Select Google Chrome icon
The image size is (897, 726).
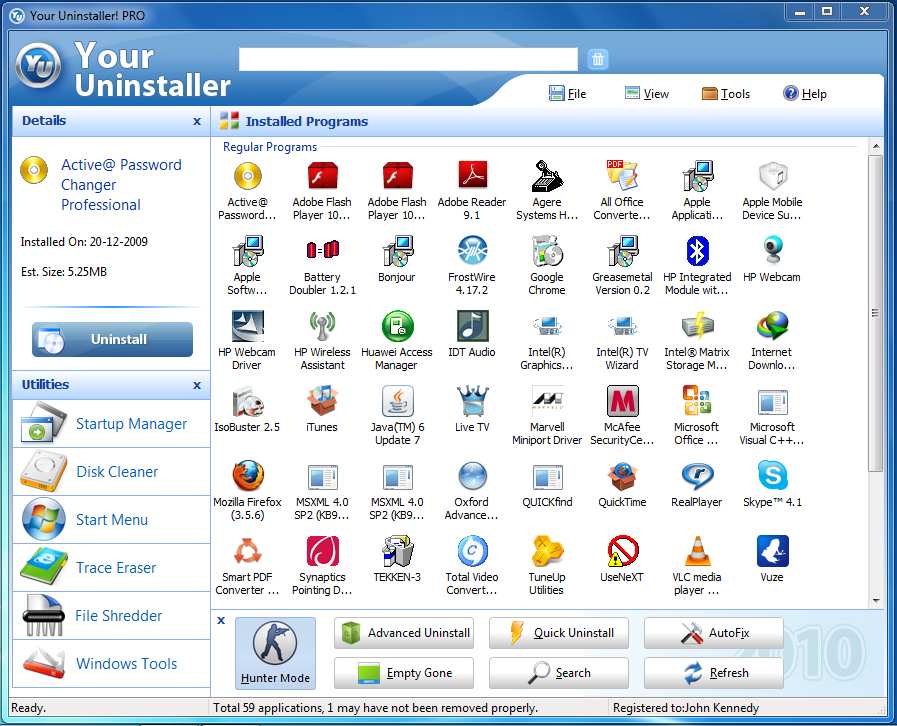tap(547, 251)
